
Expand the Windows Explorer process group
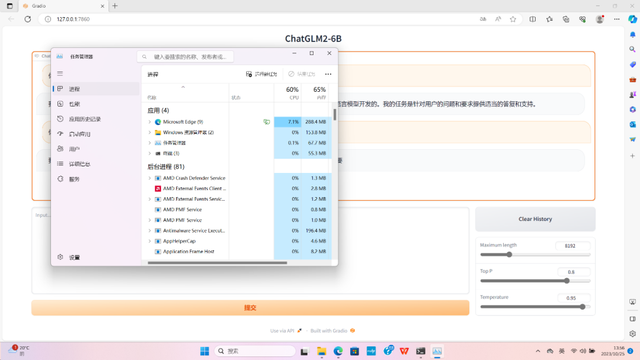click(x=149, y=132)
